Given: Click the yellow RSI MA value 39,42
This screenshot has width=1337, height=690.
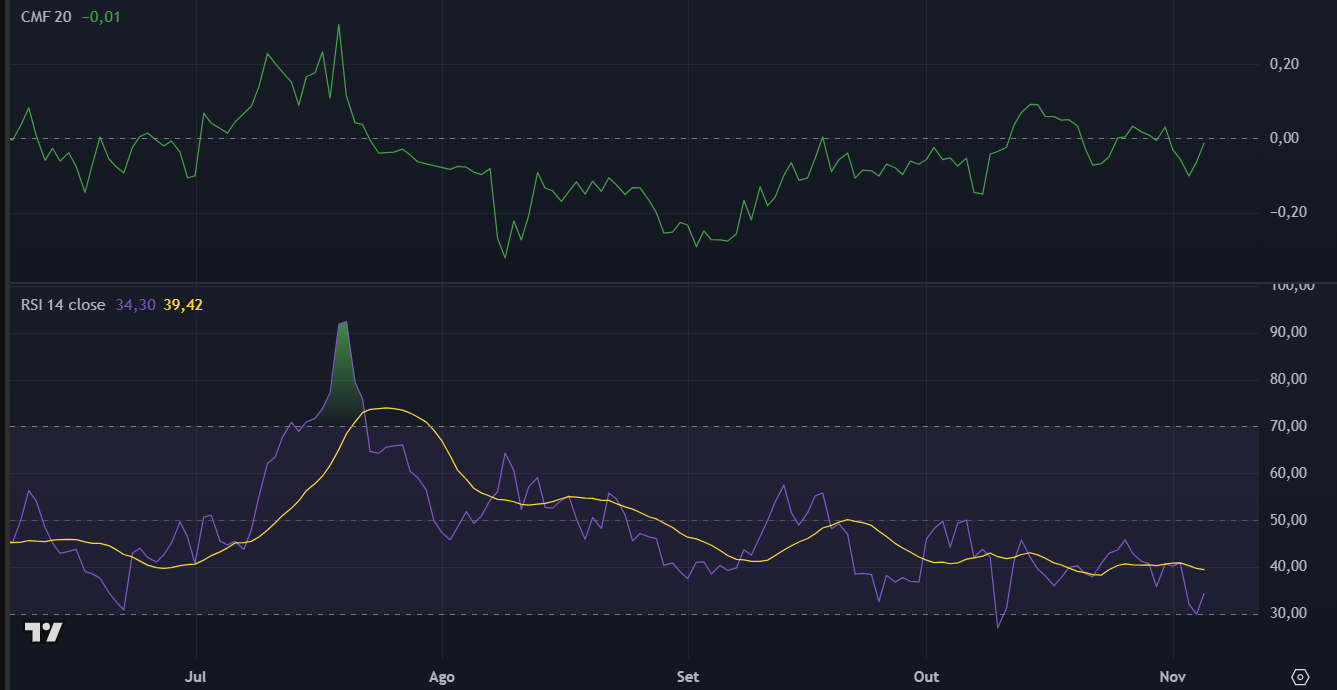Looking at the screenshot, I should pos(183,305).
